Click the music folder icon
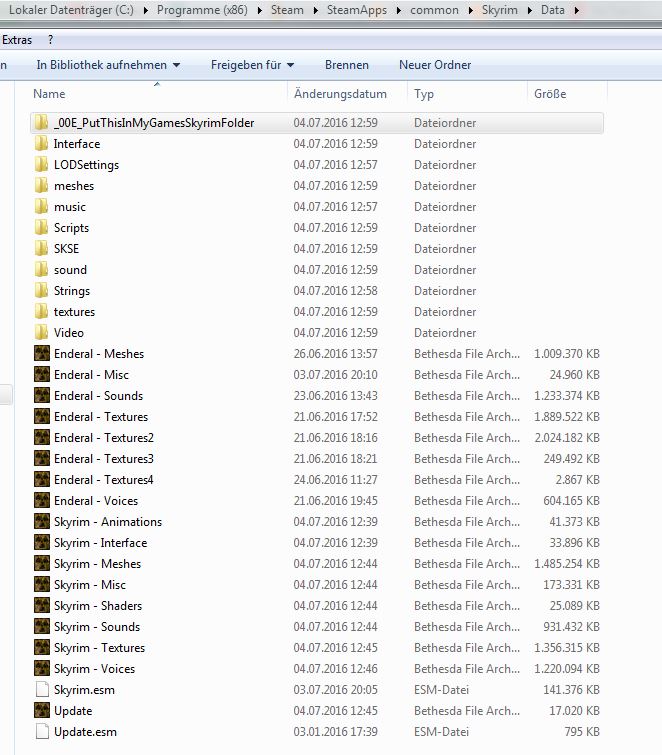 [42, 207]
